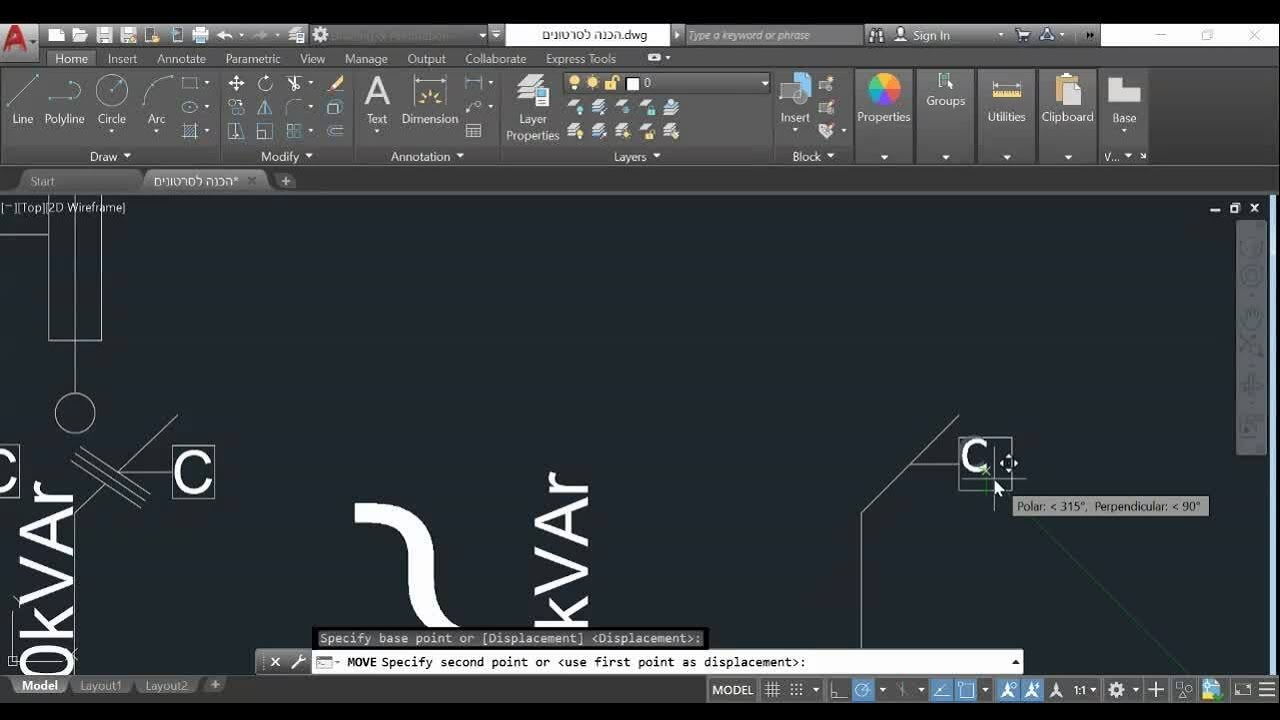The image size is (1280, 720).
Task: Click the command line customize wrench
Action: pos(298,662)
